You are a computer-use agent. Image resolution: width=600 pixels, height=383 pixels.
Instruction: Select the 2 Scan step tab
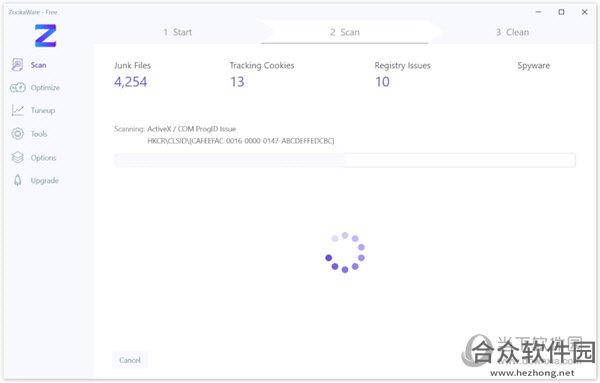tap(345, 32)
